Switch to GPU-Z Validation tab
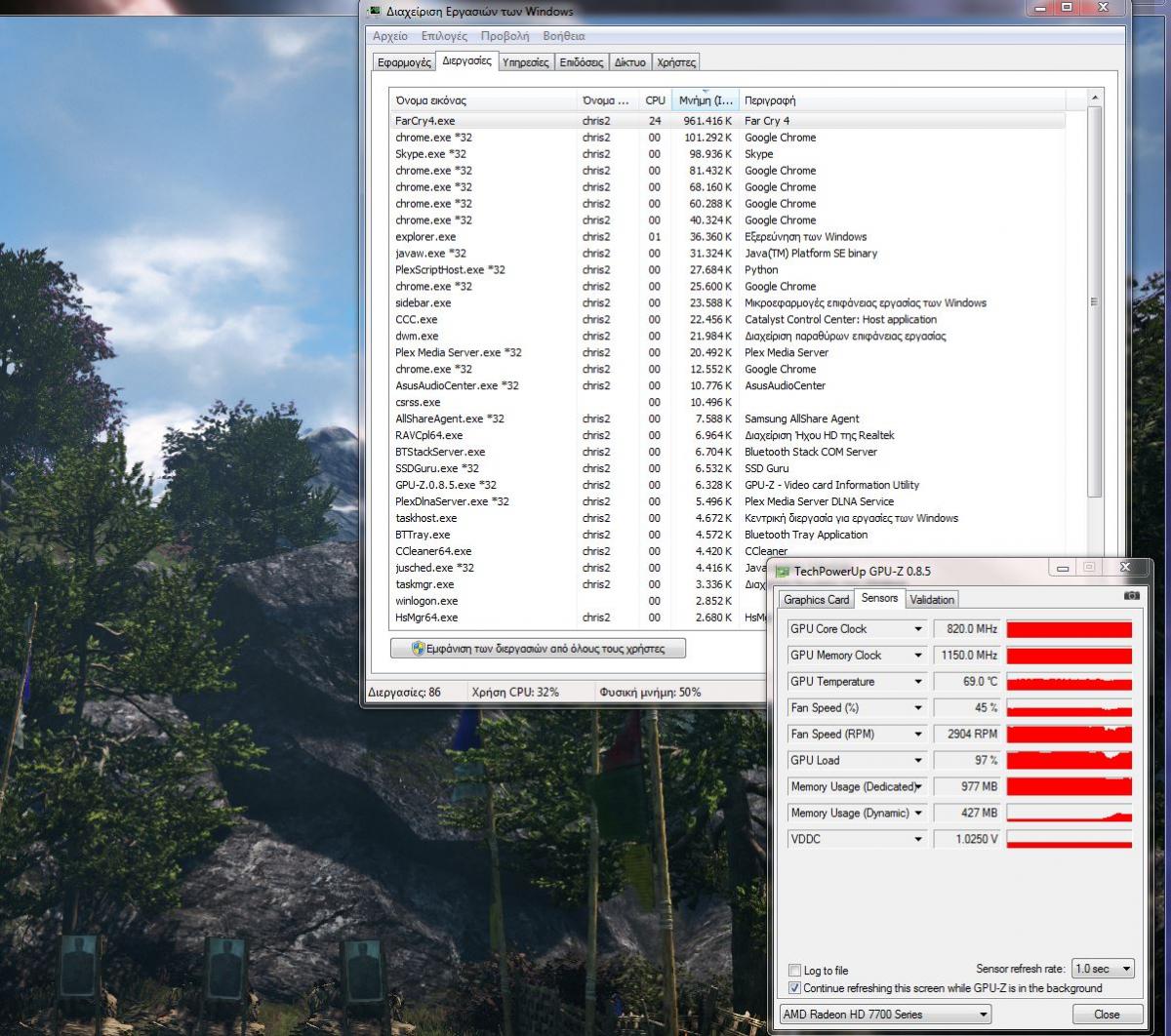The height and width of the screenshot is (1036, 1171). (932, 600)
